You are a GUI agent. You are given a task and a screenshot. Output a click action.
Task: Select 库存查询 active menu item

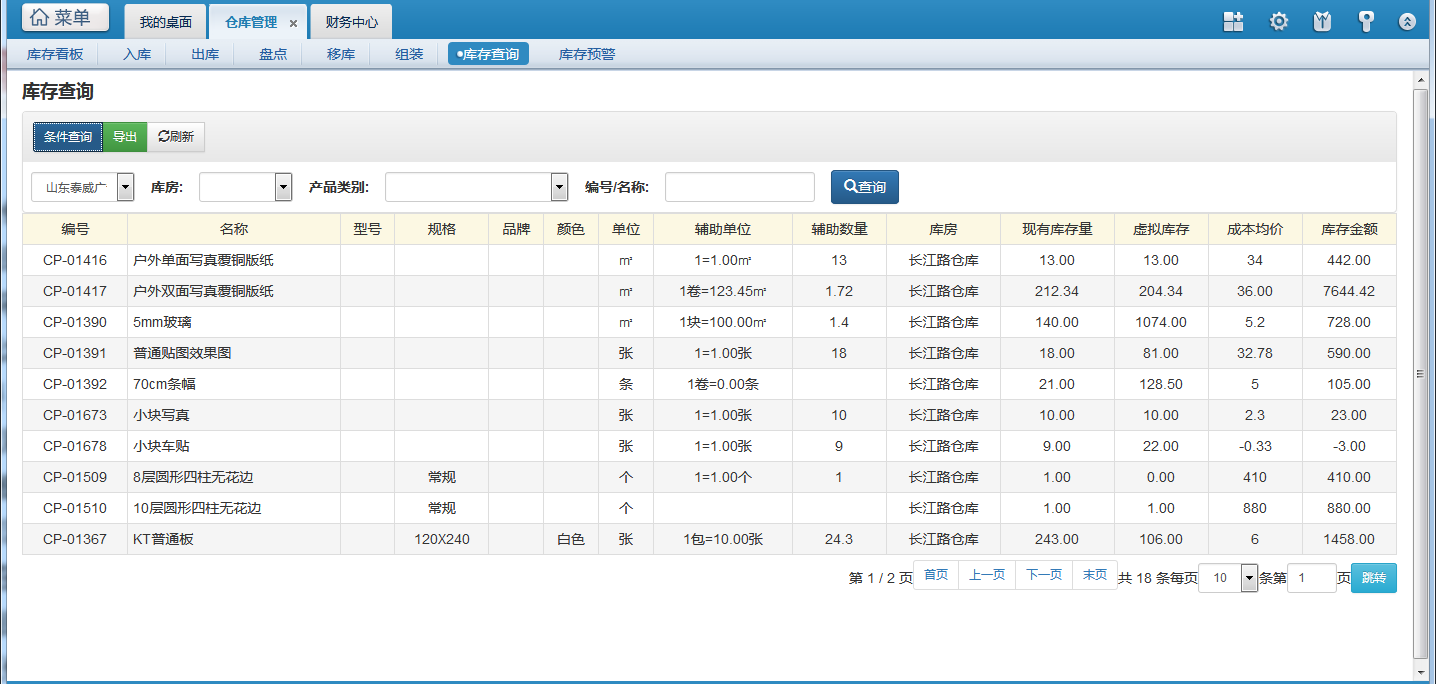[488, 54]
